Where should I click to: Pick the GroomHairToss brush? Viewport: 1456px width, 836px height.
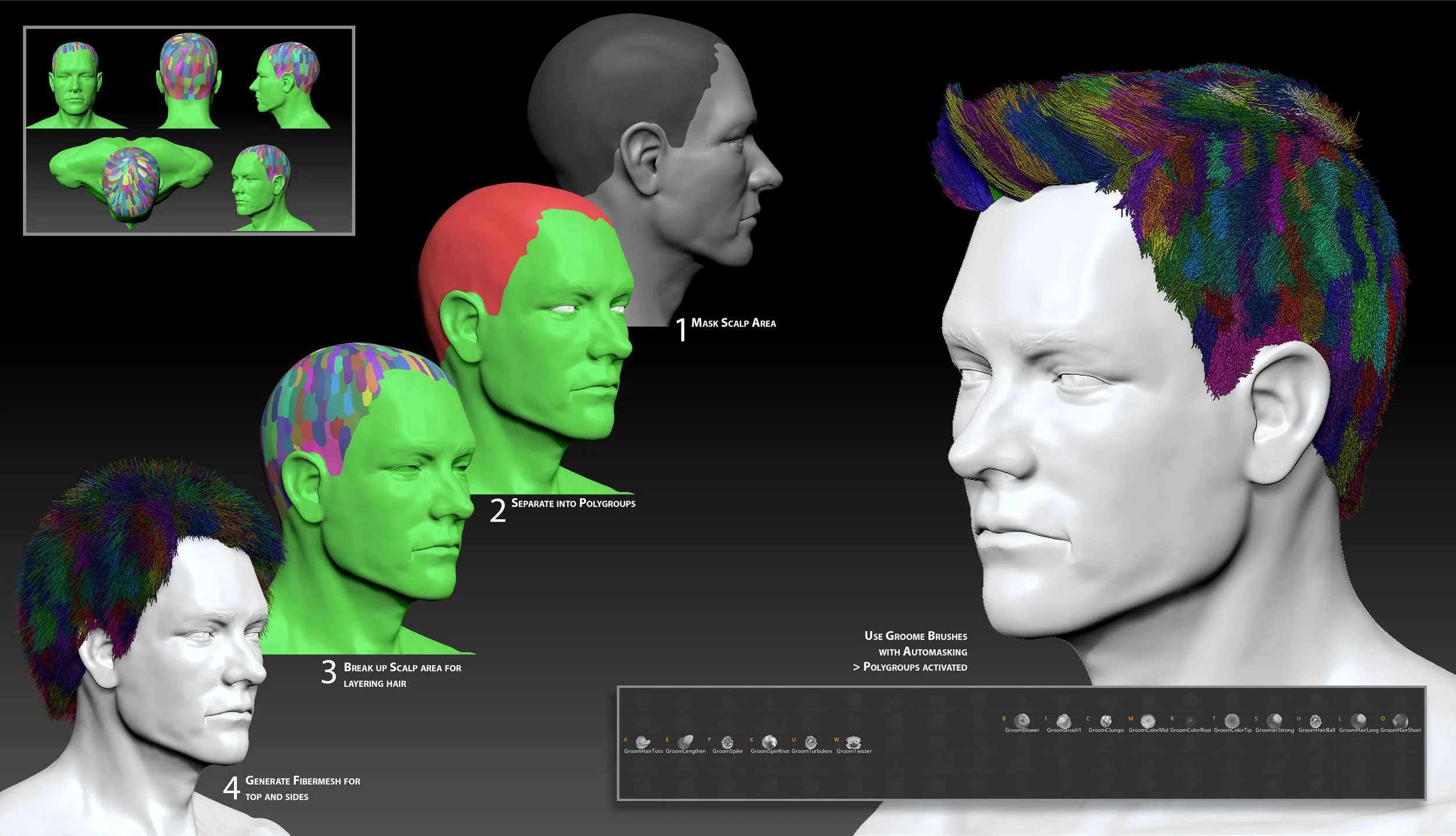(x=643, y=742)
